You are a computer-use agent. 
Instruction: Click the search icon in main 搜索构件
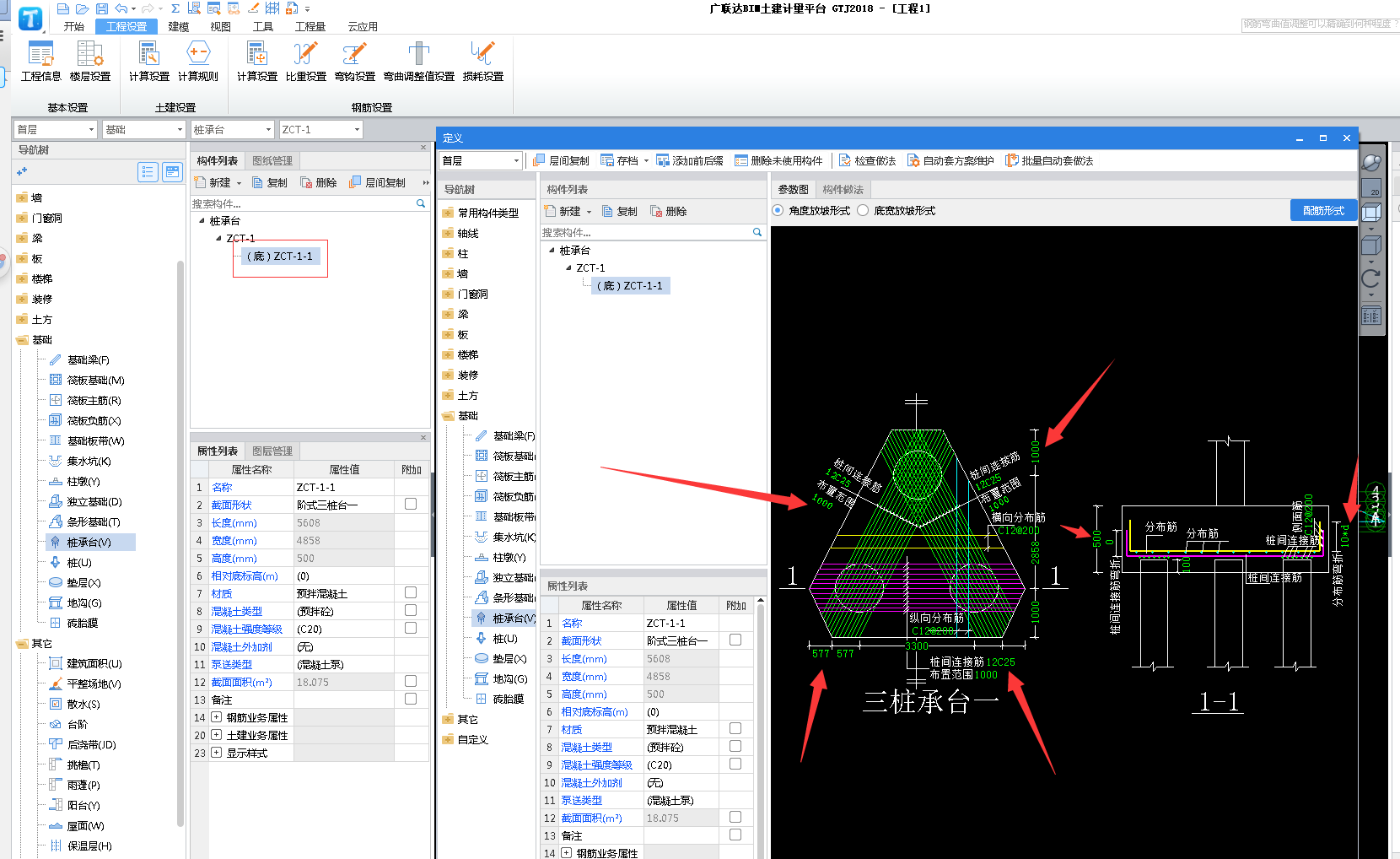tap(421, 203)
